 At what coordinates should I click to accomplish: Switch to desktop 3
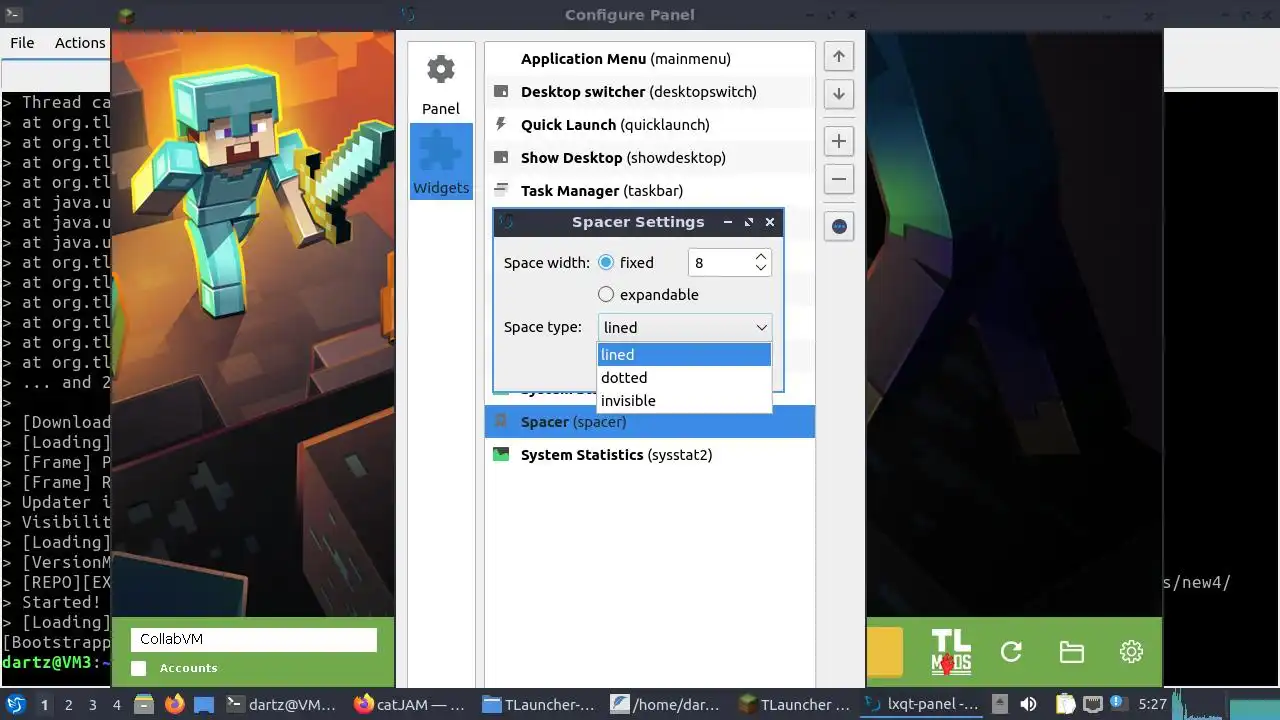92,705
